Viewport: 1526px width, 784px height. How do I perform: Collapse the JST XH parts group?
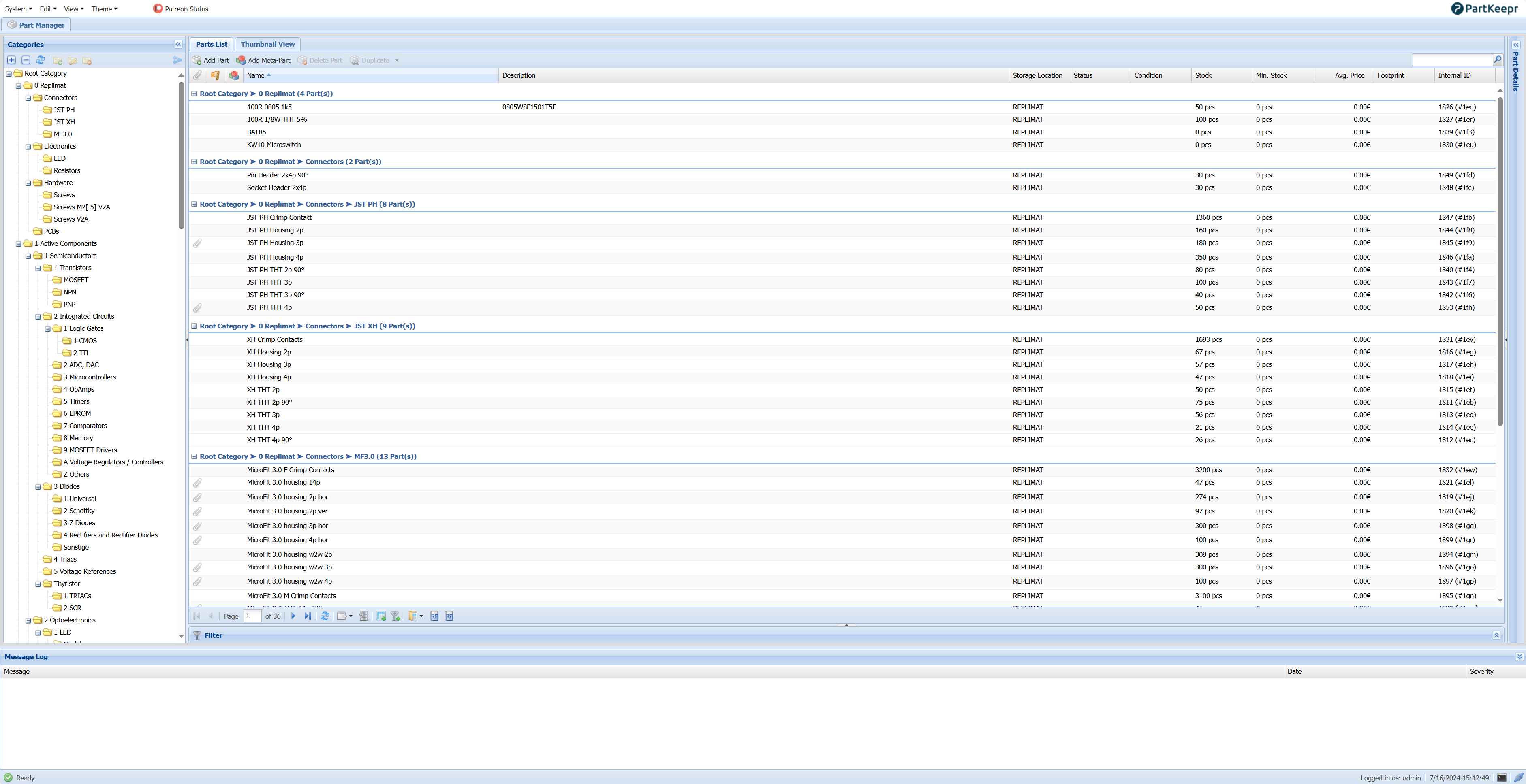(194, 326)
